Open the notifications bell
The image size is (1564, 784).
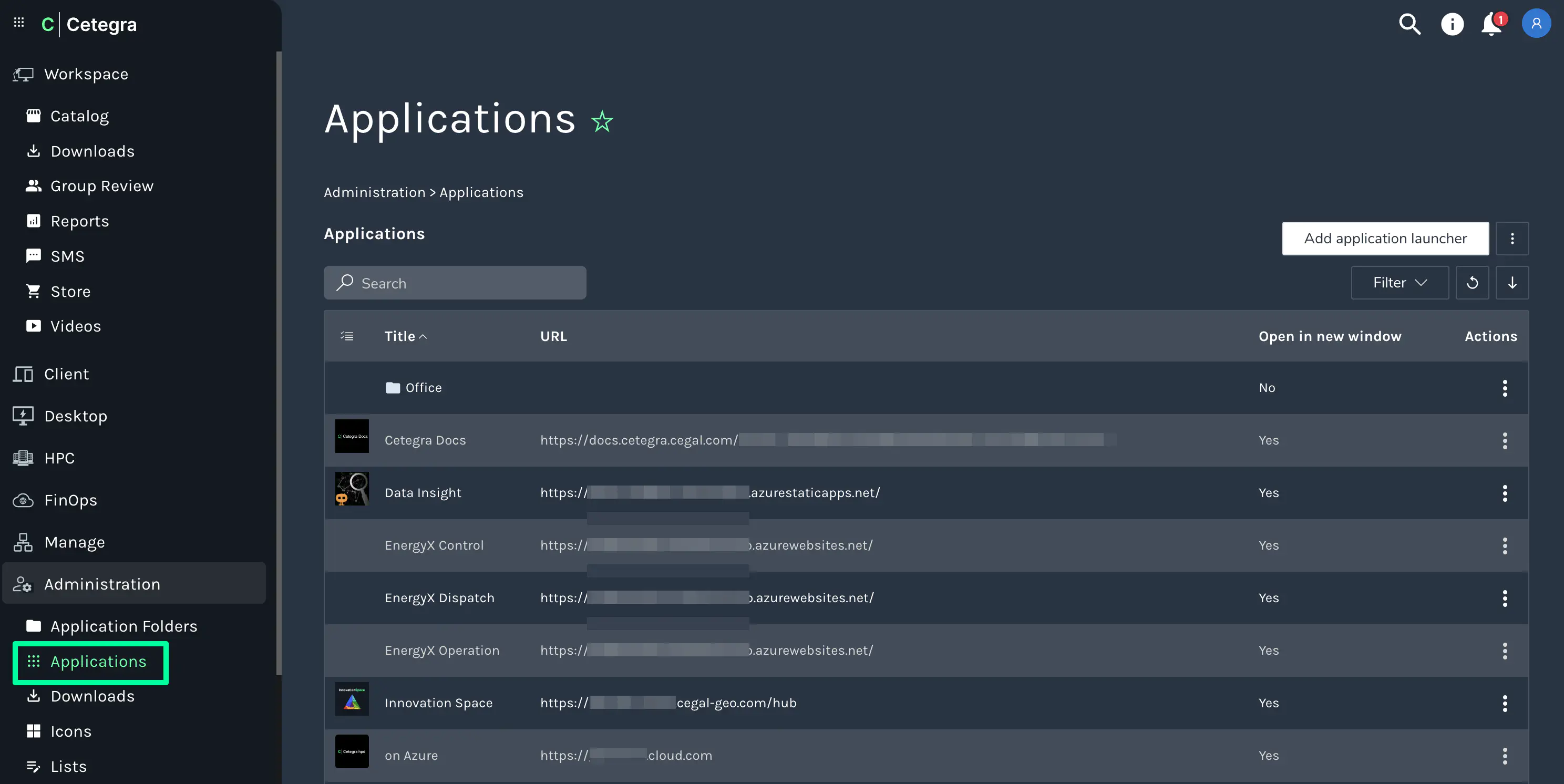tap(1493, 24)
